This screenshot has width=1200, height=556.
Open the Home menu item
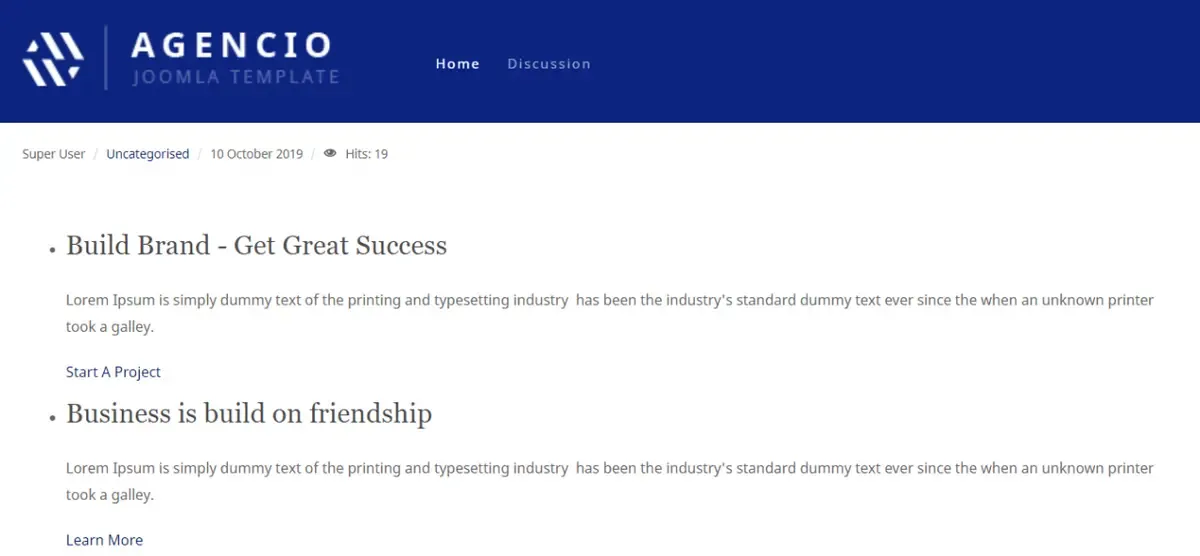click(458, 64)
